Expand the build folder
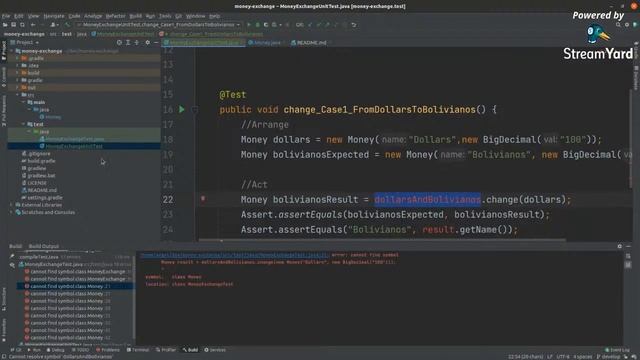640x360 pixels. point(18,73)
